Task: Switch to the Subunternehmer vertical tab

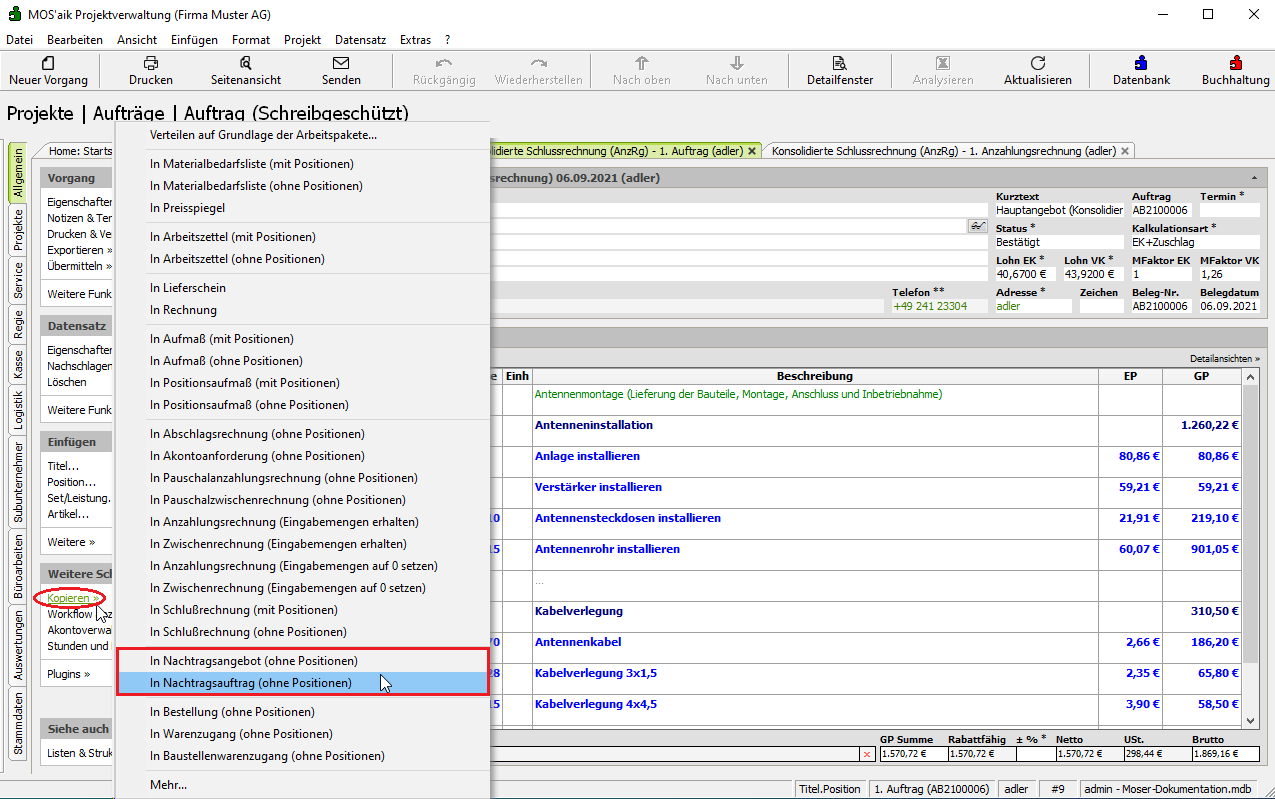Action: [18, 480]
